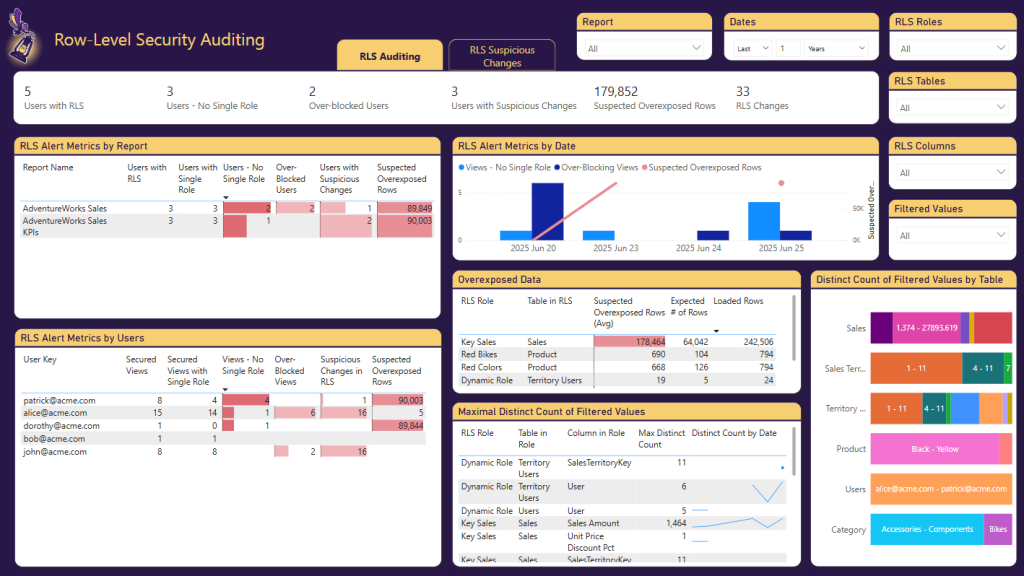The image size is (1024, 576).
Task: Toggle Suspected Overexposed Rows legend item
Action: click(x=701, y=168)
